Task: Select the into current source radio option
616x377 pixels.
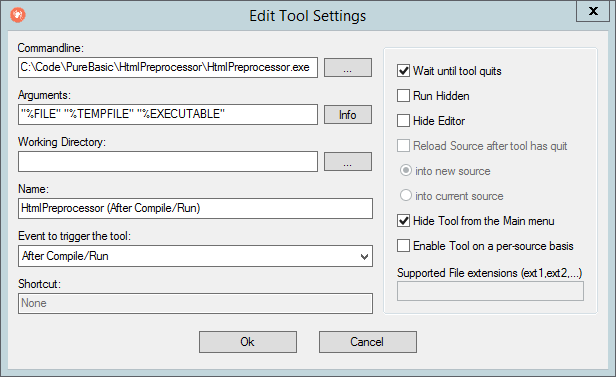Action: point(405,196)
